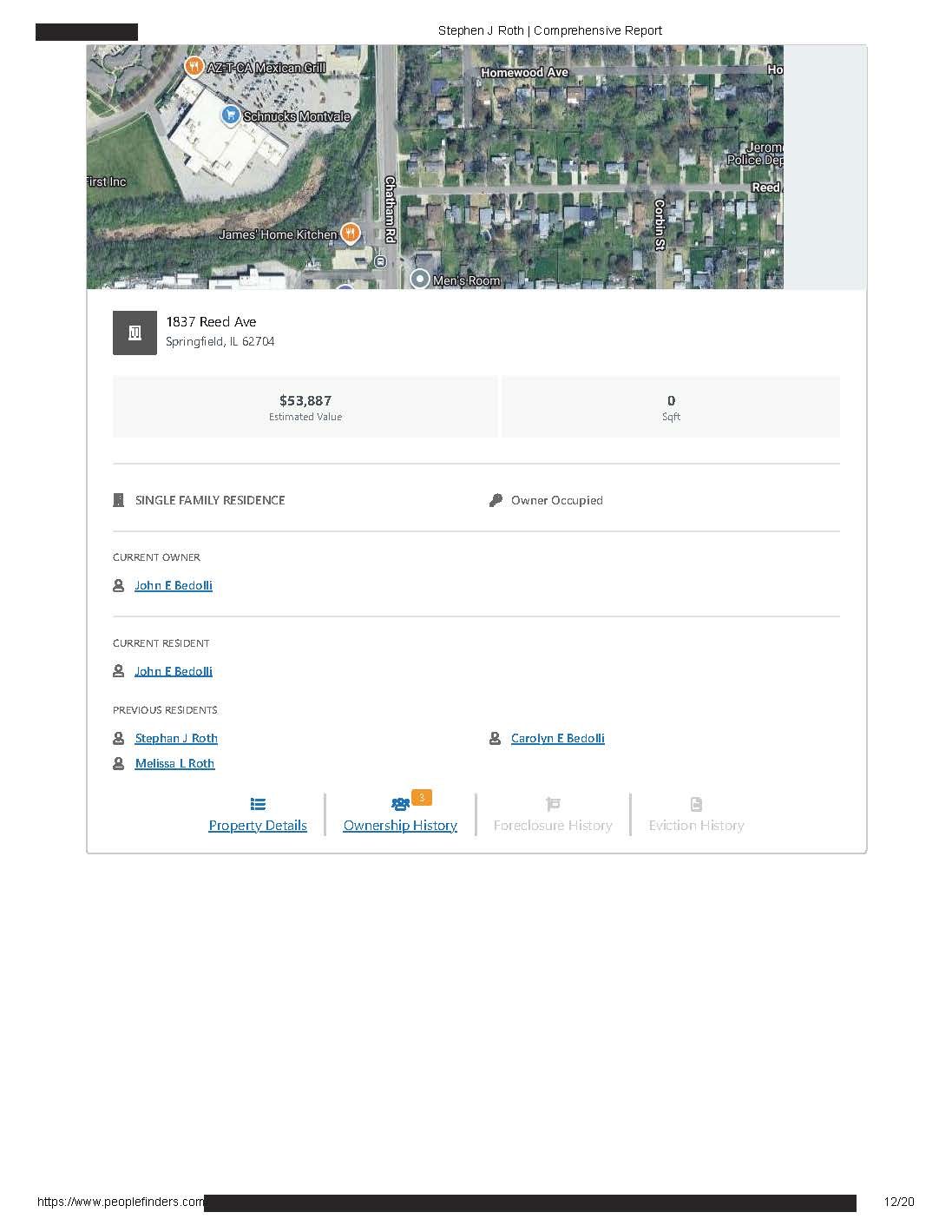This screenshot has width=952, height=1232.
Task: Click the Property Details list icon
Action: (258, 804)
